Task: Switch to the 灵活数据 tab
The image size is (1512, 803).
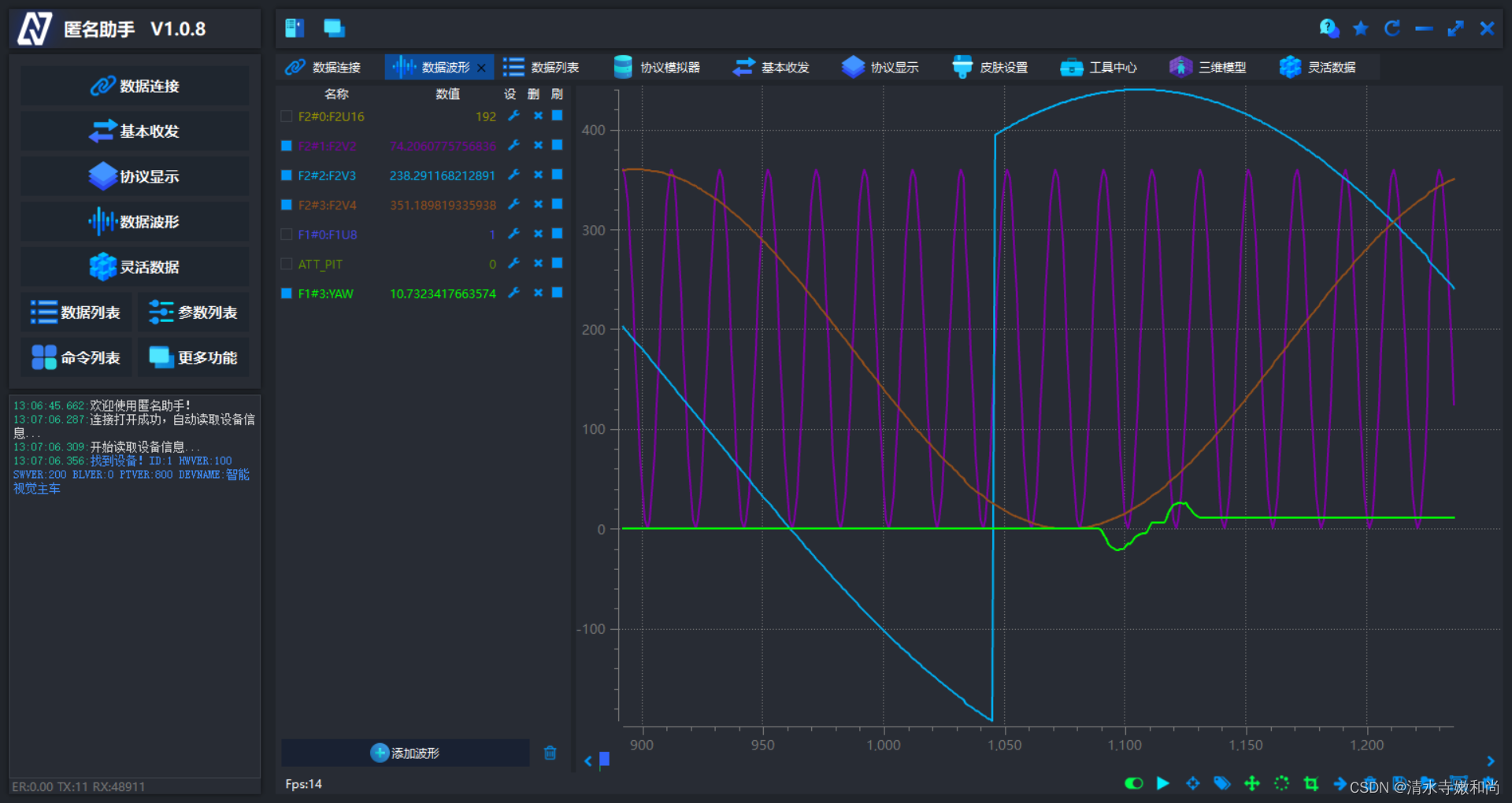Action: point(1317,67)
